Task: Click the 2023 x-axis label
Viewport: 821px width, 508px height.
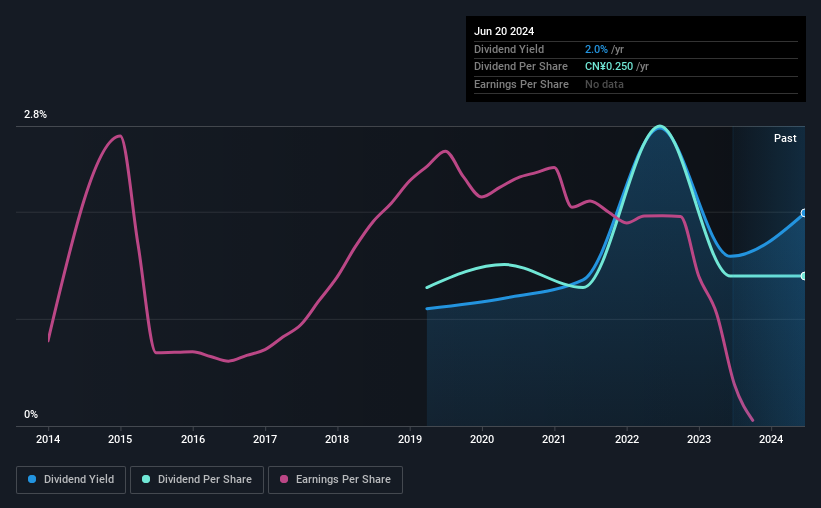Action: tap(699, 439)
